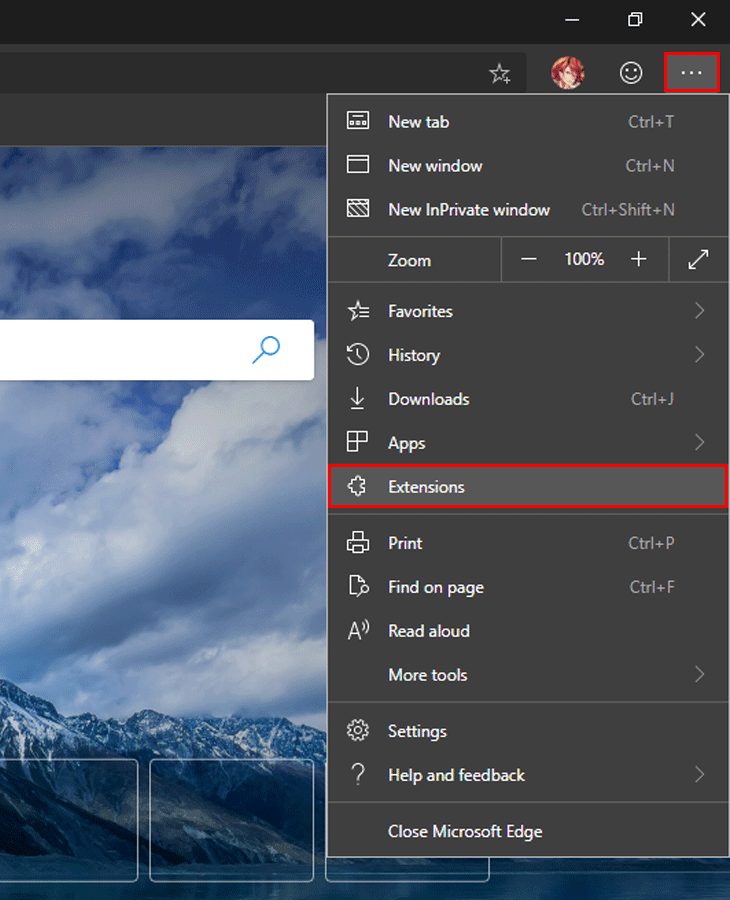Click the Ctrl+P shortcut text
The height and width of the screenshot is (900, 730).
click(651, 542)
